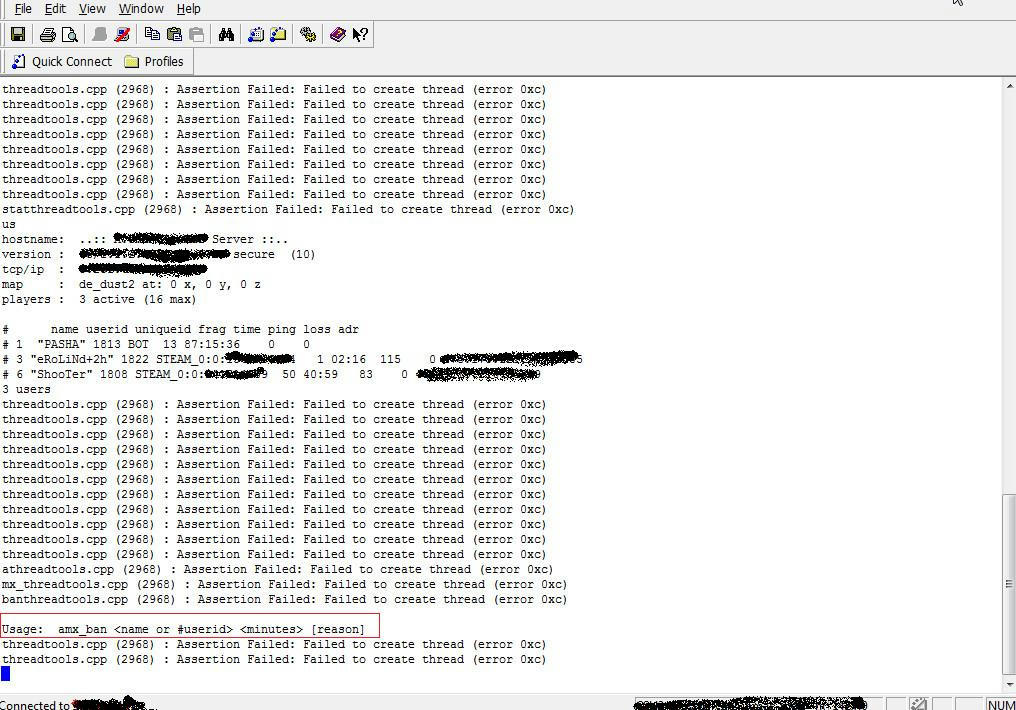The image size is (1016, 710).
Task: Click the scrollbar down arrow
Action: [x=1010, y=684]
